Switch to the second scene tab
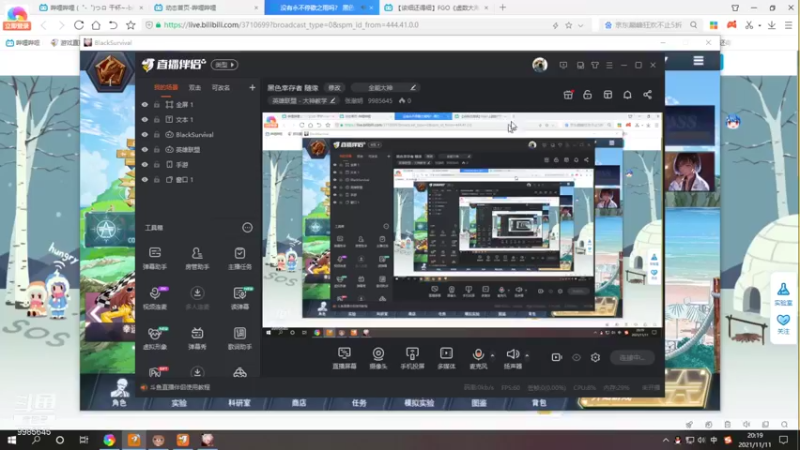The height and width of the screenshot is (450, 800). 195,88
